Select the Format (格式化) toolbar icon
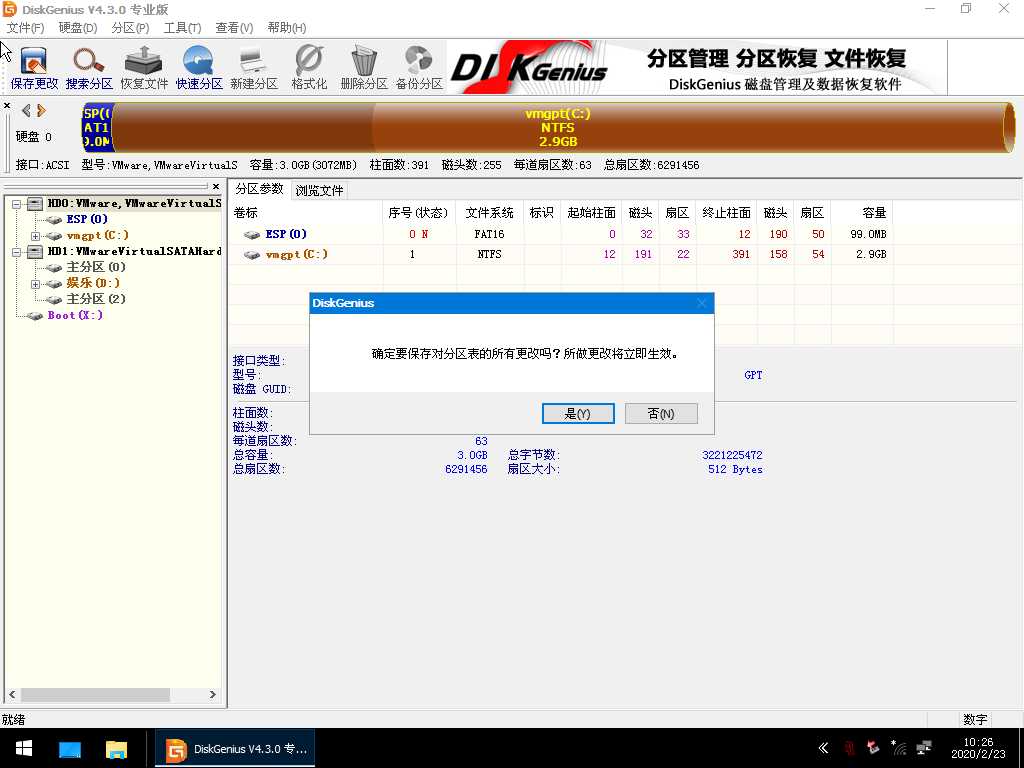The height and width of the screenshot is (768, 1024). (x=308, y=68)
